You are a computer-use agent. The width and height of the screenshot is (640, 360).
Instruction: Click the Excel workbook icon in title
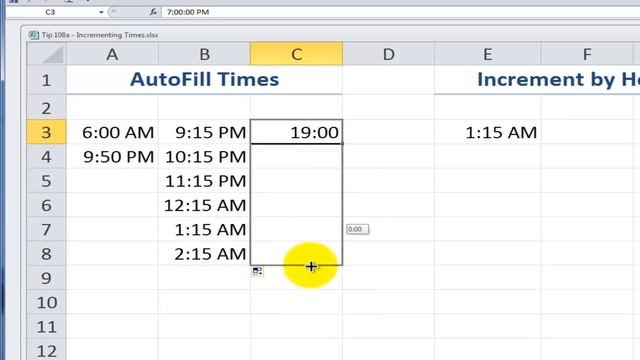33,35
